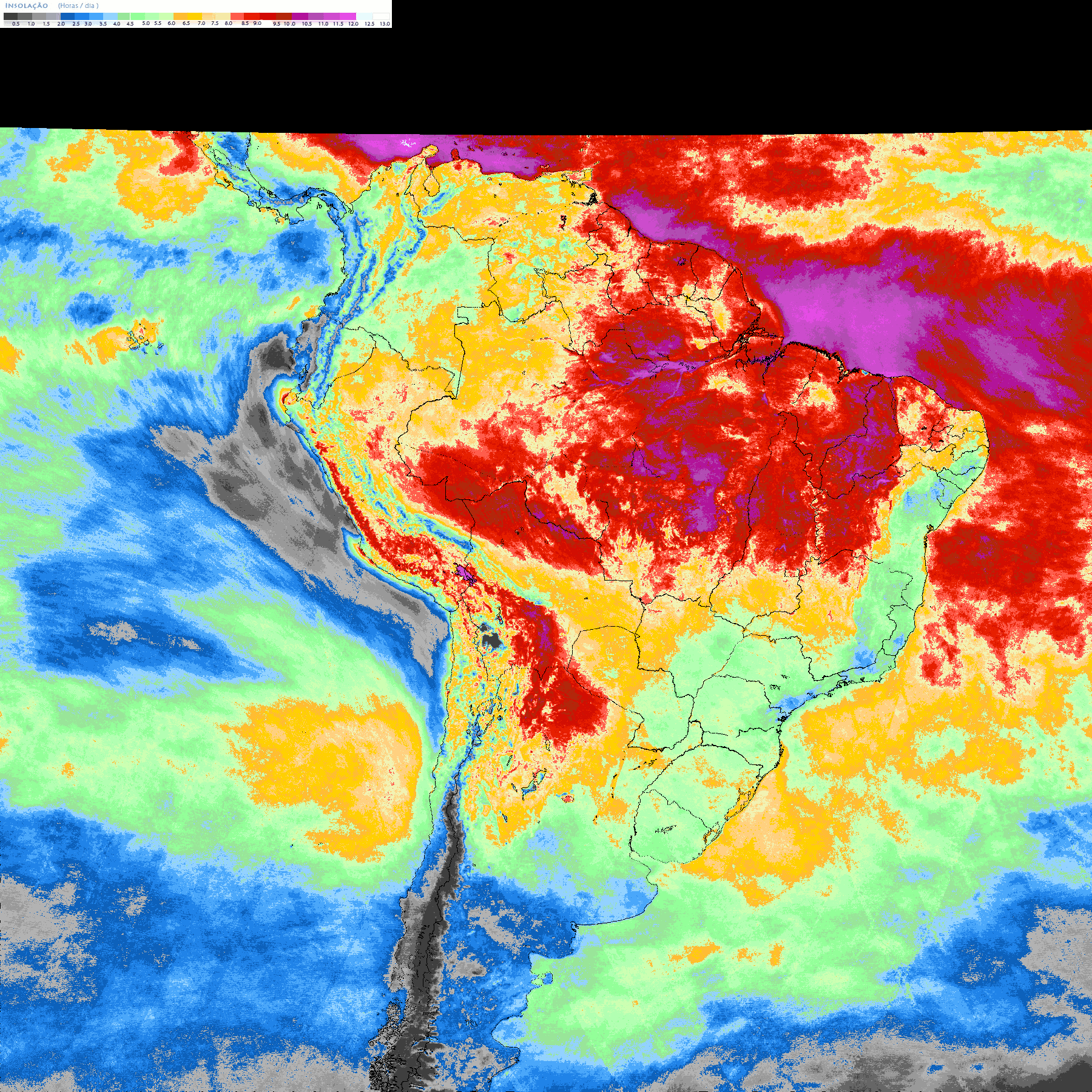Click the '7.0' legend value
Image resolution: width=1092 pixels, height=1092 pixels.
coord(201,23)
